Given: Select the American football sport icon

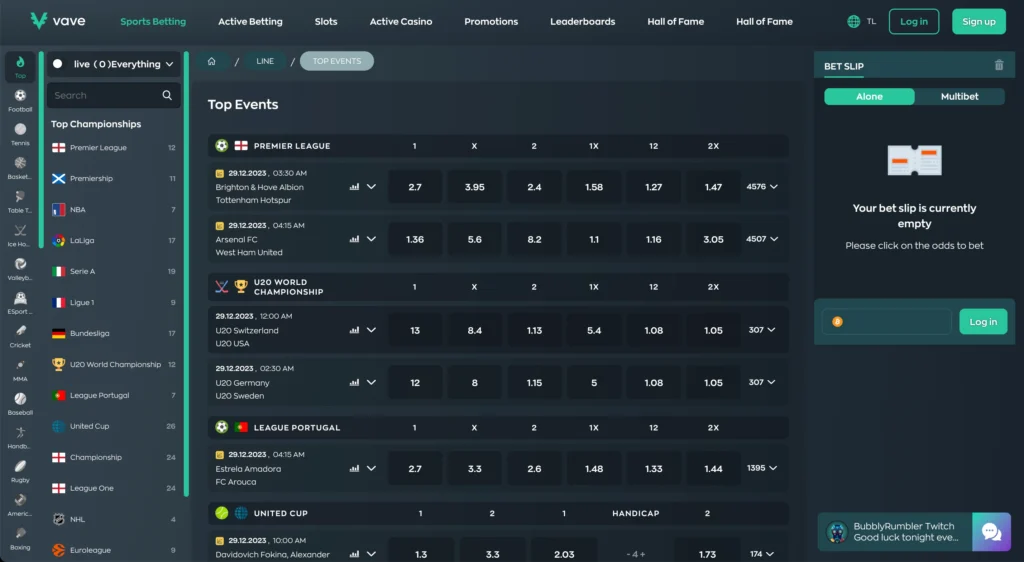Looking at the screenshot, I should coord(20,500).
